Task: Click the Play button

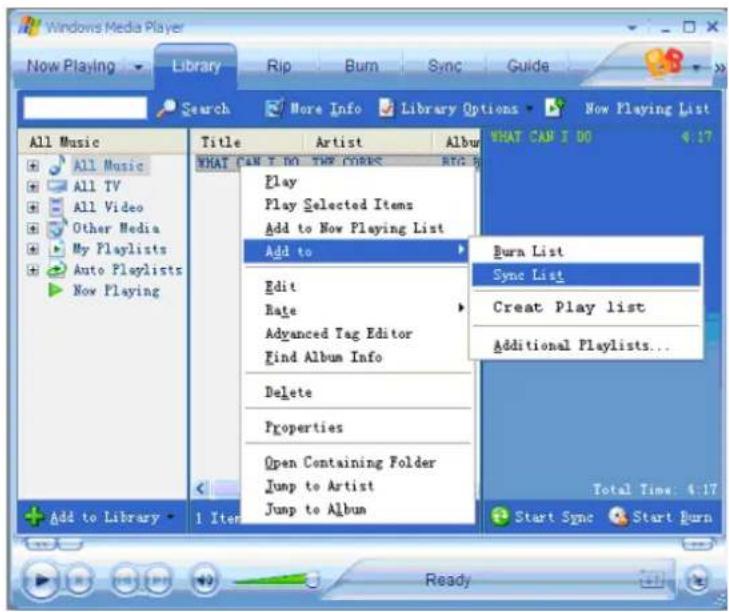Action: [41, 580]
